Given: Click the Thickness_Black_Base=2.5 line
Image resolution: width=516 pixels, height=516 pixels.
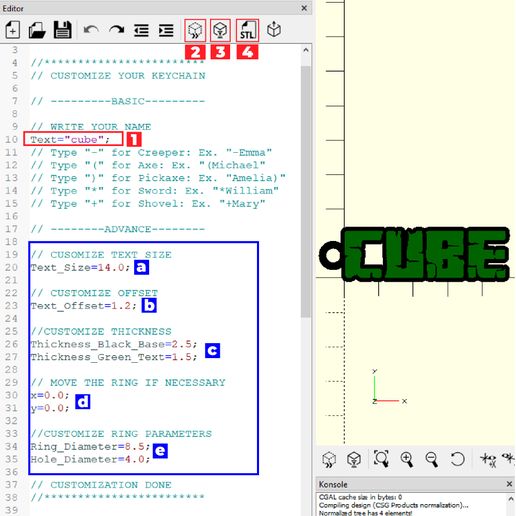Looking at the screenshot, I should (114, 344).
